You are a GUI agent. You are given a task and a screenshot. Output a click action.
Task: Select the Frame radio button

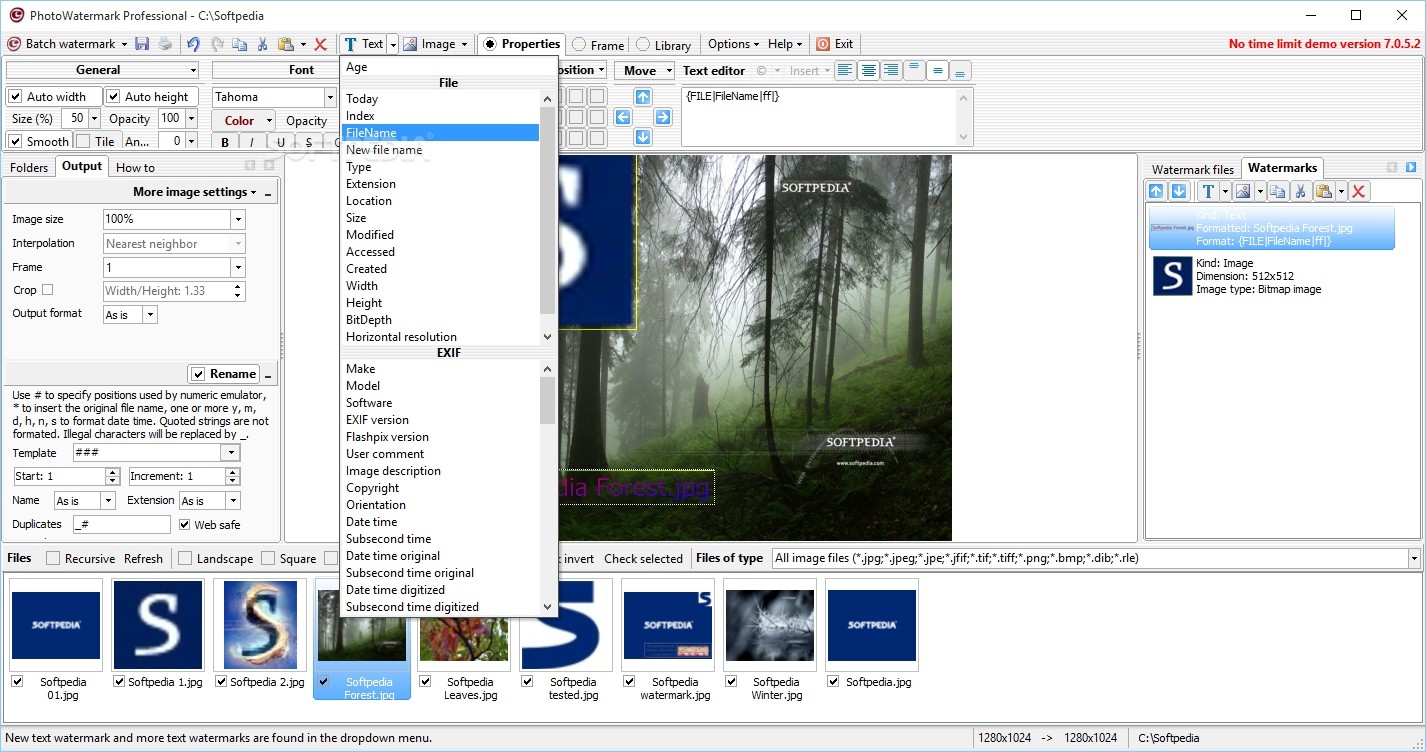point(579,45)
